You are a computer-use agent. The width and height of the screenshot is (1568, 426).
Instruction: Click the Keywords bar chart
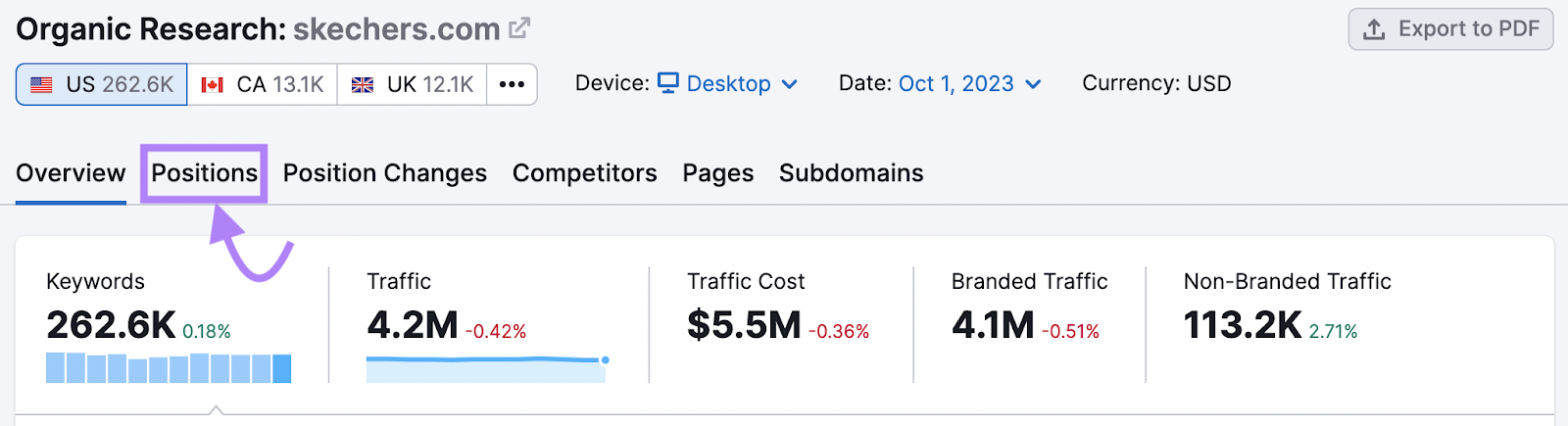coord(169,368)
